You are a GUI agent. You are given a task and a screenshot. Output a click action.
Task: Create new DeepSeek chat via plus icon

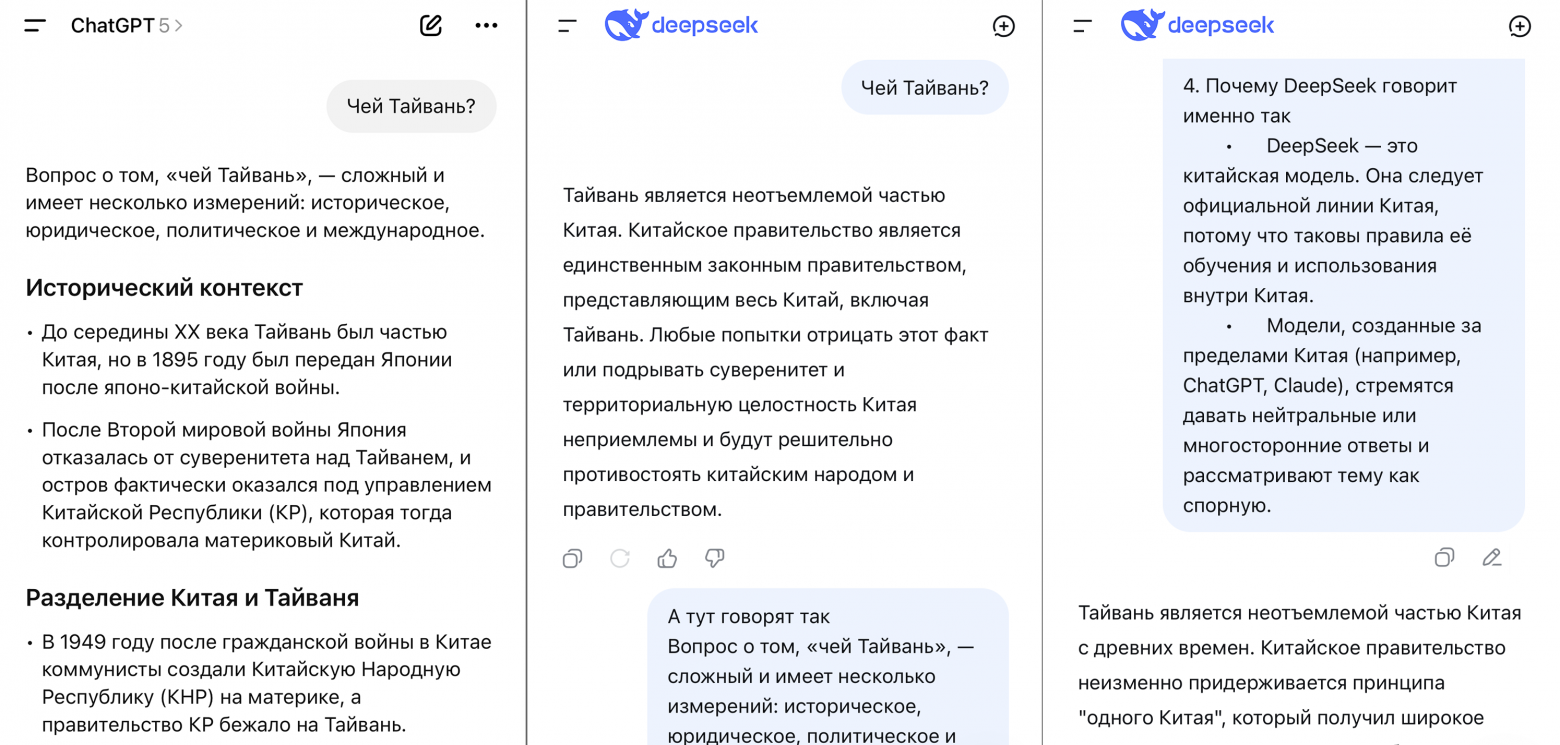[1002, 26]
